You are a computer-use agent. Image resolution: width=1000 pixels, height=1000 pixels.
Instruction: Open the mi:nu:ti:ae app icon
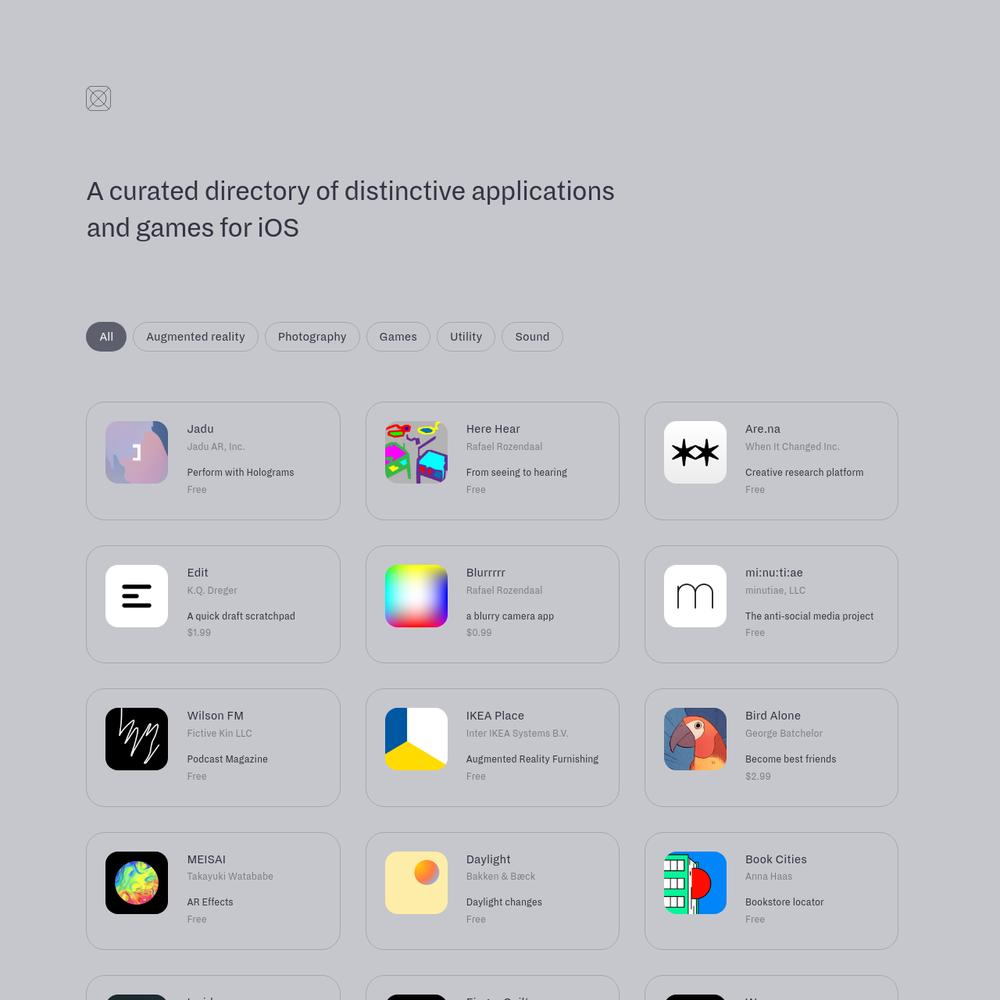tap(695, 596)
